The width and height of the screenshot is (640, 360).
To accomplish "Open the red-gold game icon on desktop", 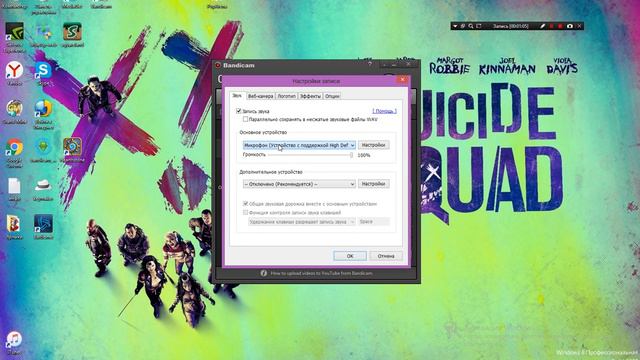I will click(14, 224).
